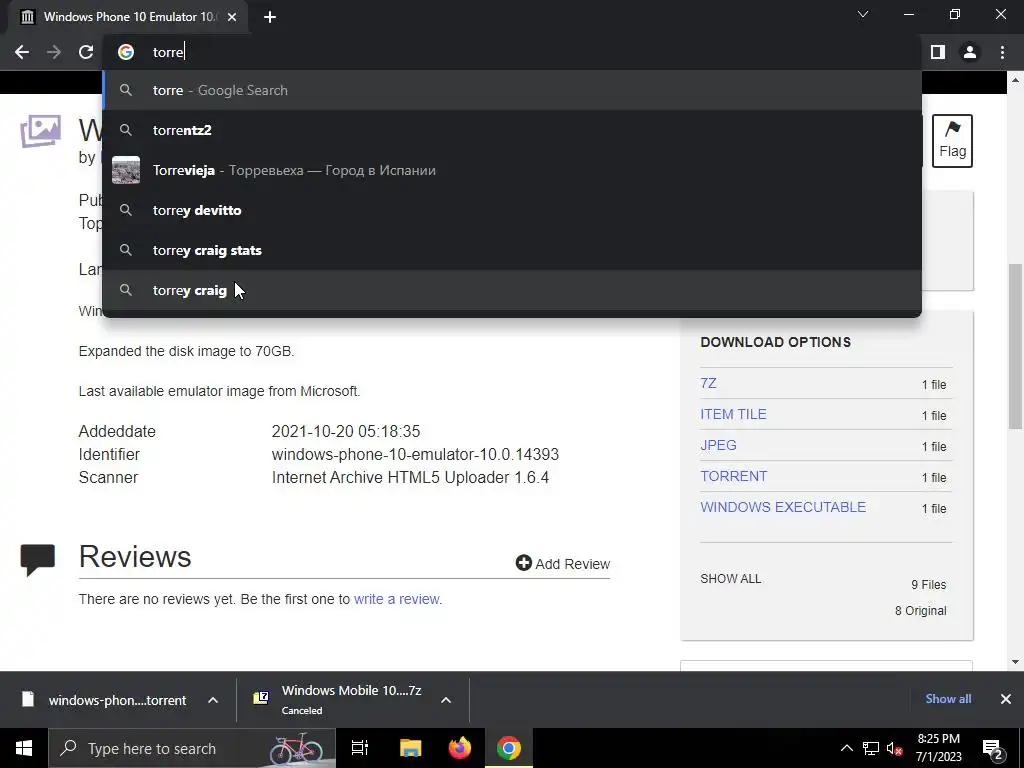The width and height of the screenshot is (1024, 768).
Task: Choose the 'torrey craig' suggestion
Action: tap(512, 290)
